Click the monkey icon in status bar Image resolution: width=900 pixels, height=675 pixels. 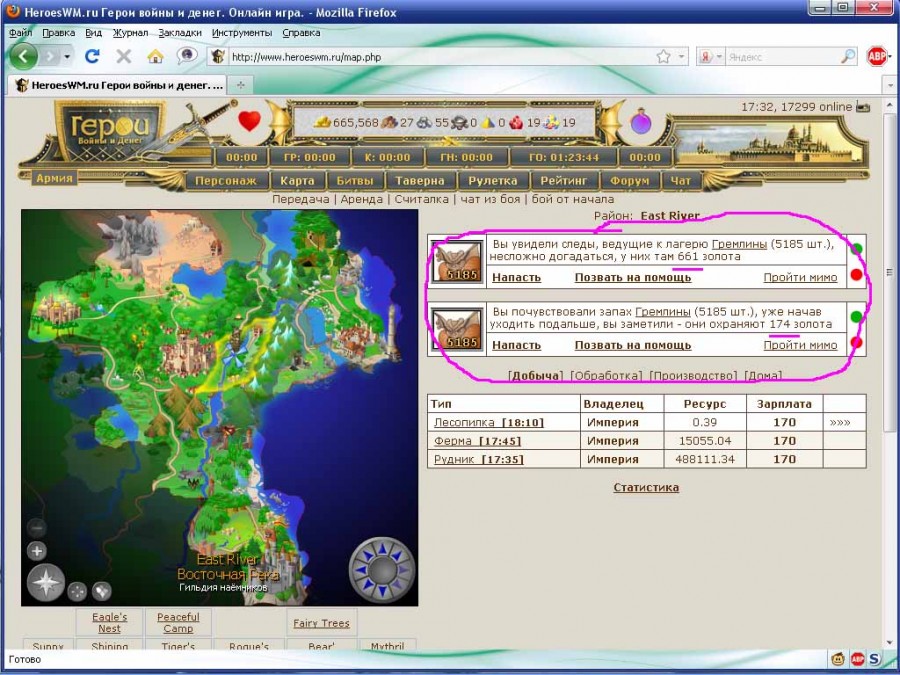[838, 659]
